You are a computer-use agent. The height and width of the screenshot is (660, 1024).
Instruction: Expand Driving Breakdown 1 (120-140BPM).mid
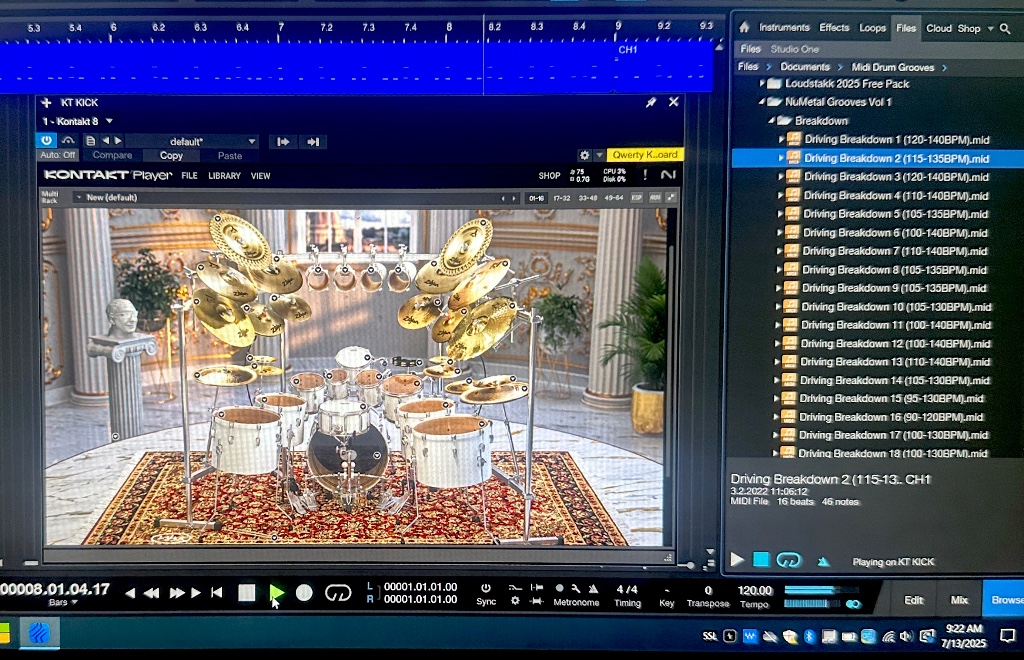(781, 139)
